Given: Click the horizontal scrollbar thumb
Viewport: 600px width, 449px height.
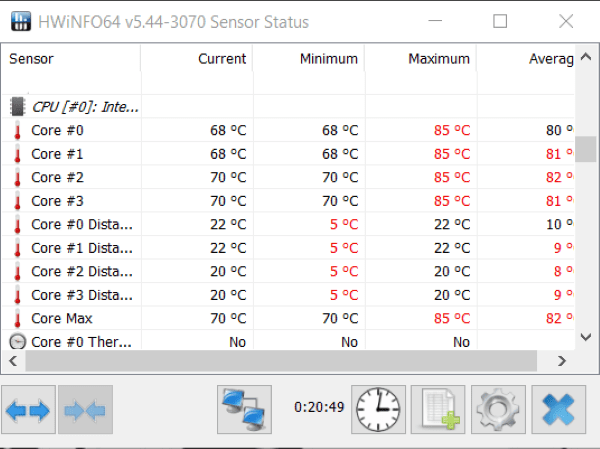Looking at the screenshot, I should pos(281,361).
